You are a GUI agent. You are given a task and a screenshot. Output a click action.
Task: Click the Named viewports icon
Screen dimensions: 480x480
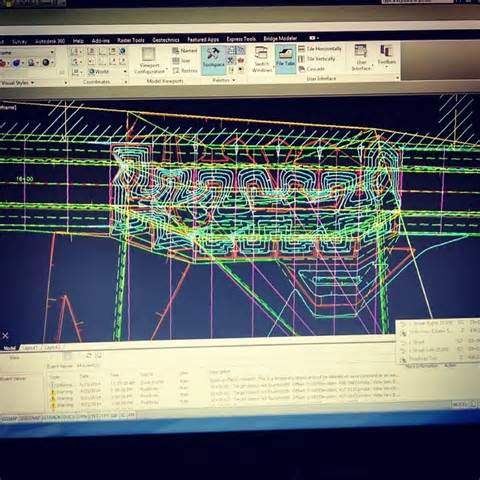(176, 50)
